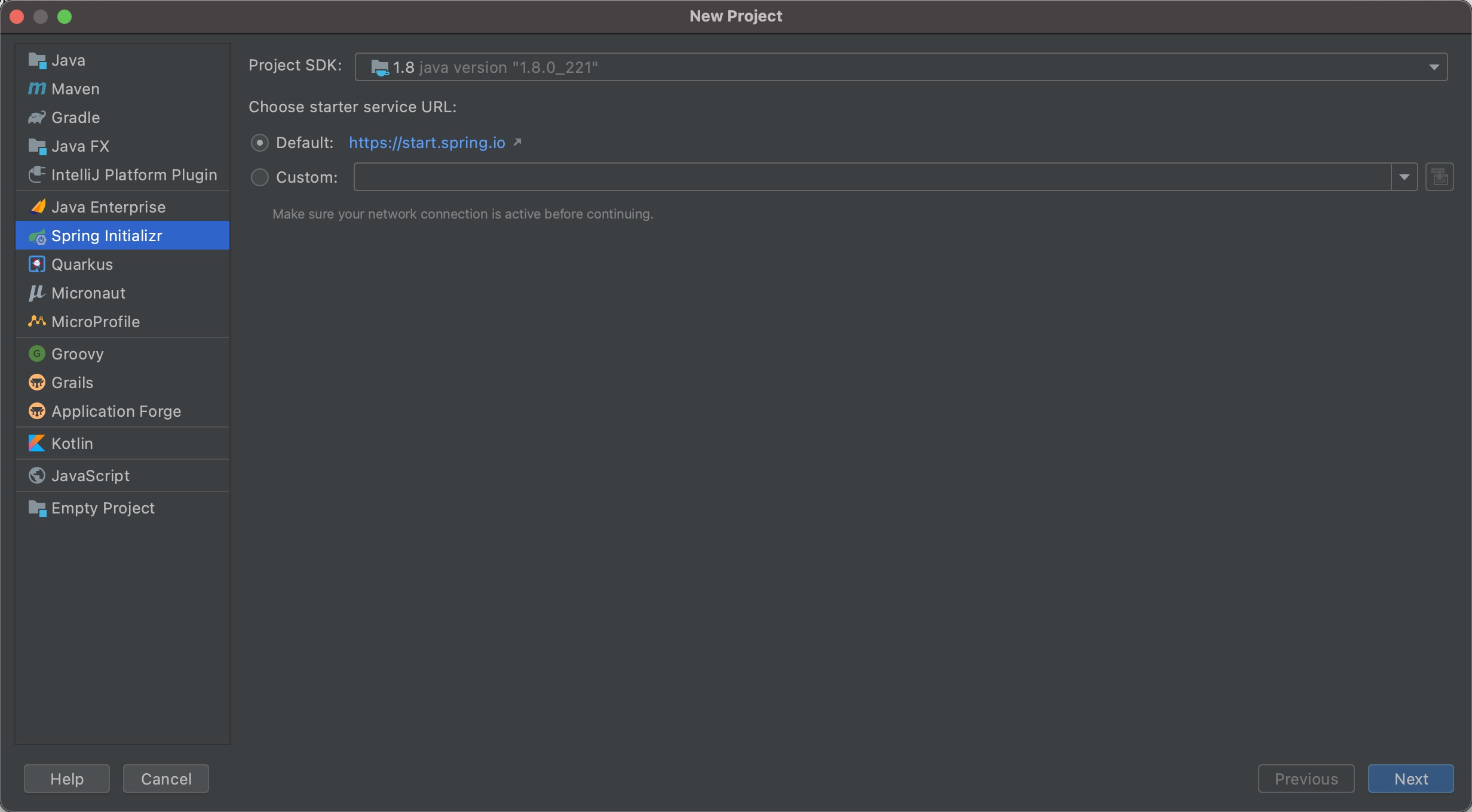Click the MicroProfile icon
The image size is (1472, 812).
click(37, 322)
